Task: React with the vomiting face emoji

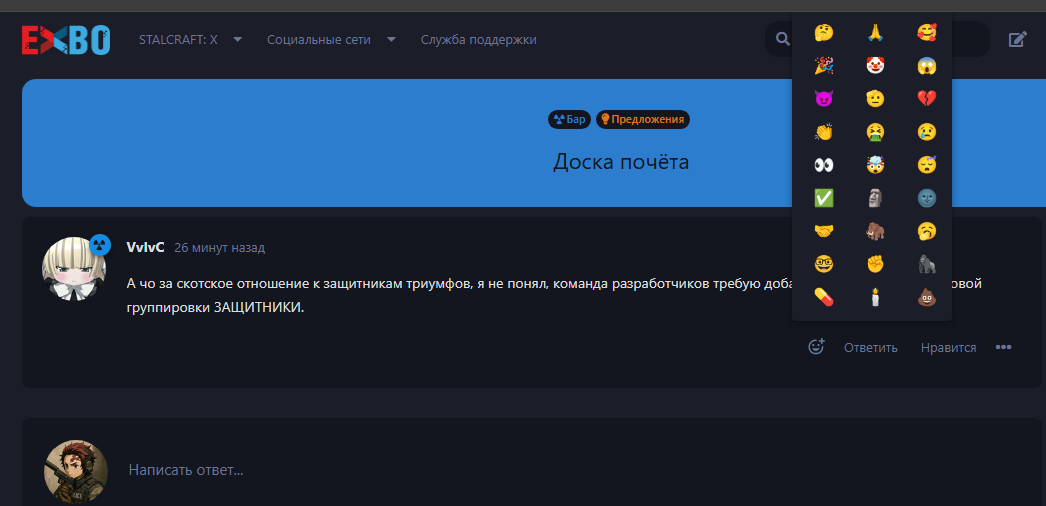Action: 875,132
